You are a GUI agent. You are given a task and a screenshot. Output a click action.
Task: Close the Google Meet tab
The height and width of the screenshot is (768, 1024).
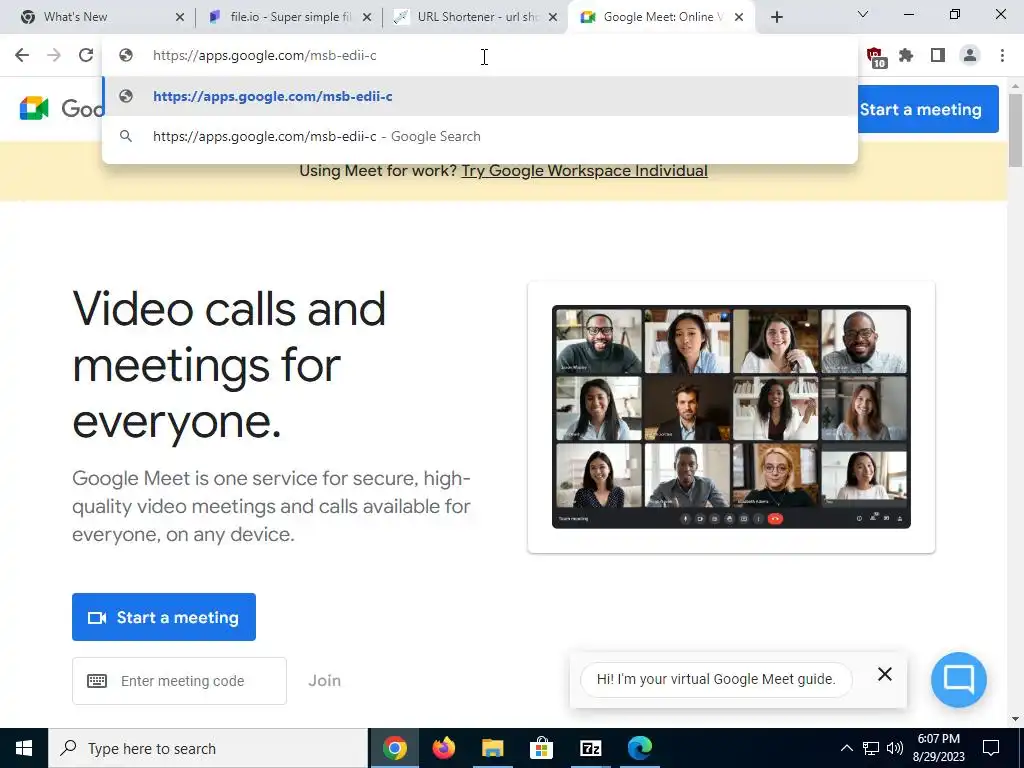(739, 18)
